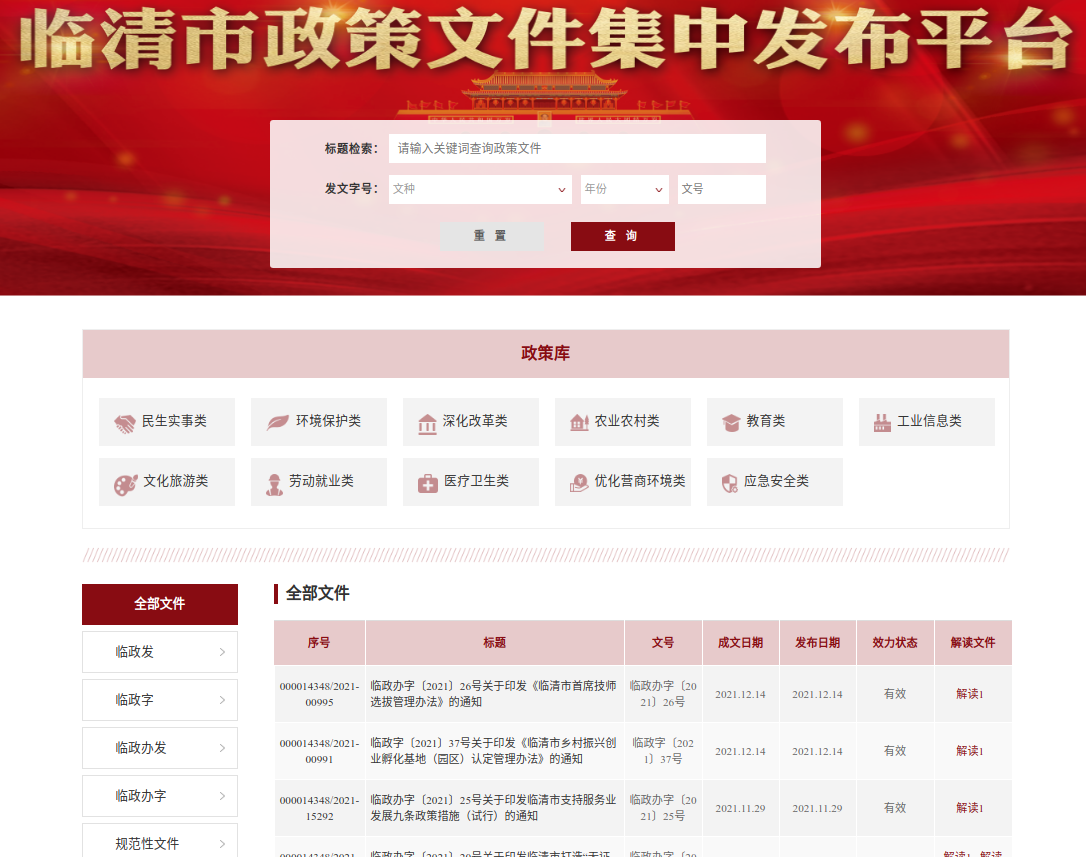
Task: Click the farmhouse icon for 农业农村类
Action: click(x=579, y=422)
